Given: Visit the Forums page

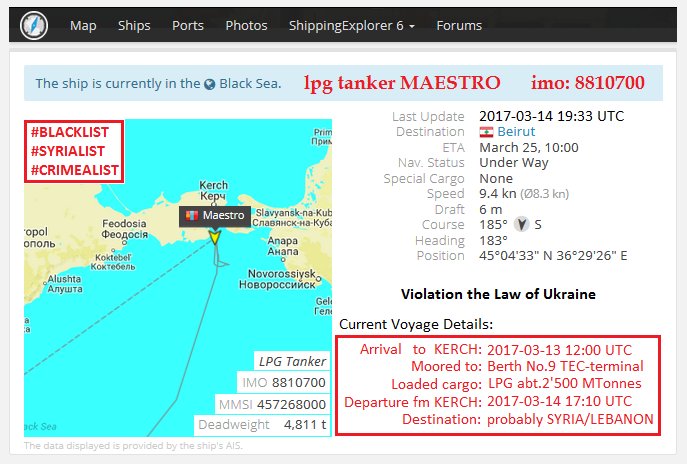Looking at the screenshot, I should pyautogui.click(x=459, y=25).
